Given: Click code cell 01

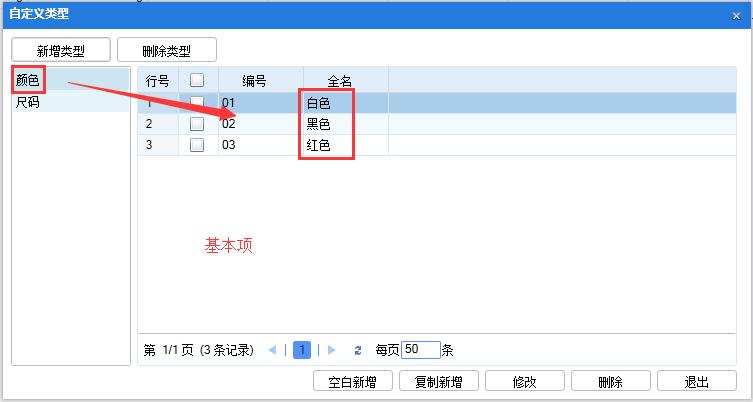Looking at the screenshot, I should (x=261, y=103).
